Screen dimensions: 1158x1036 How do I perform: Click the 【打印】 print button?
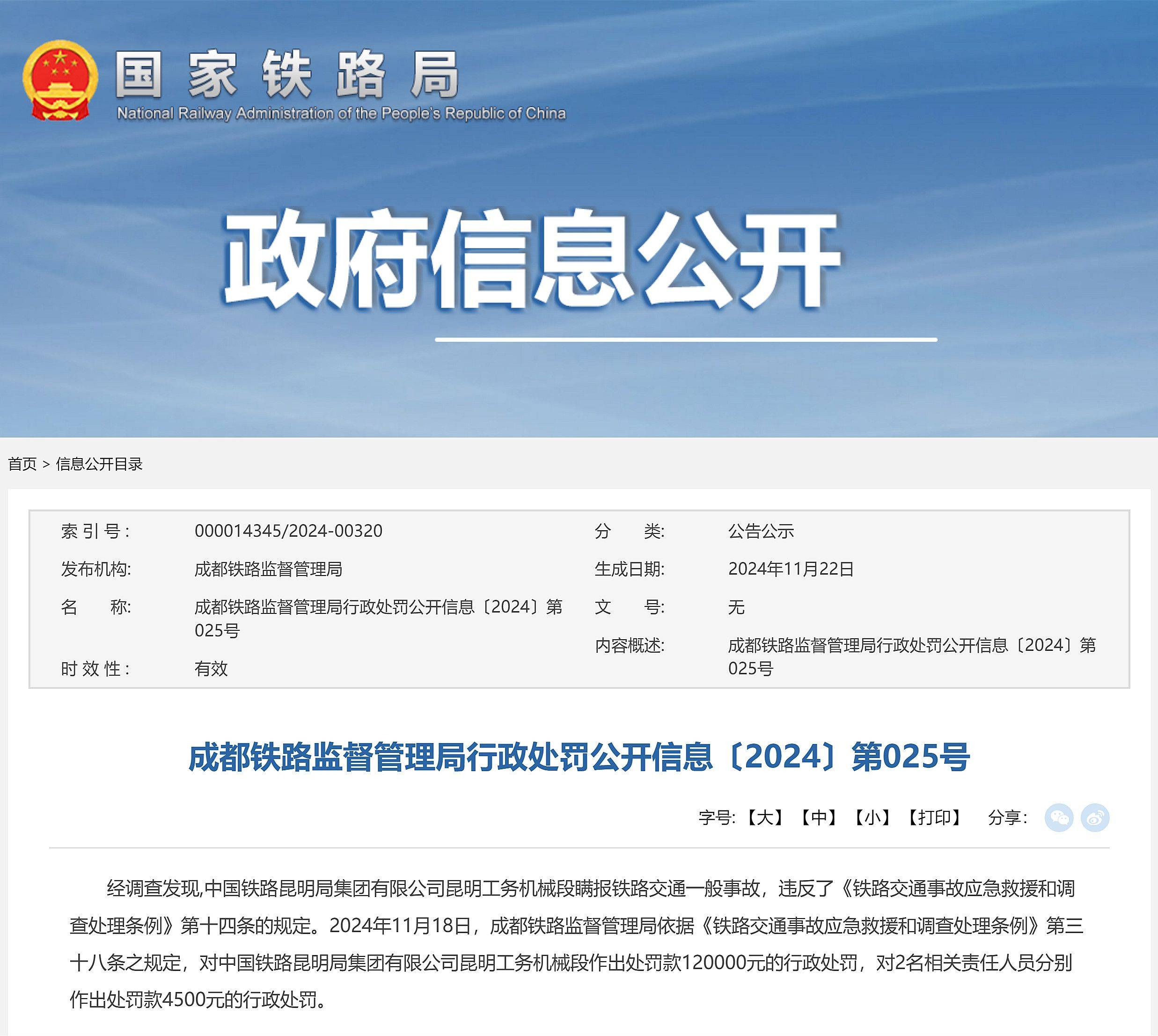pyautogui.click(x=934, y=818)
